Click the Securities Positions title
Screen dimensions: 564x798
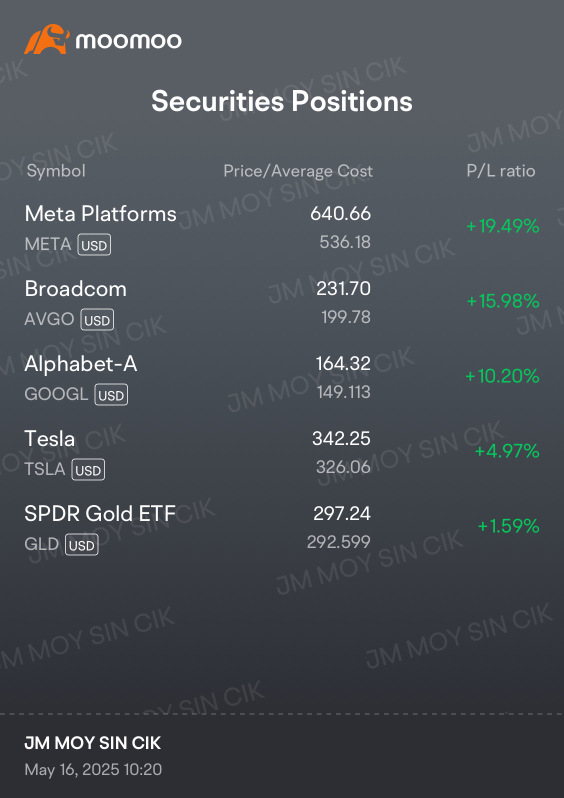point(282,101)
